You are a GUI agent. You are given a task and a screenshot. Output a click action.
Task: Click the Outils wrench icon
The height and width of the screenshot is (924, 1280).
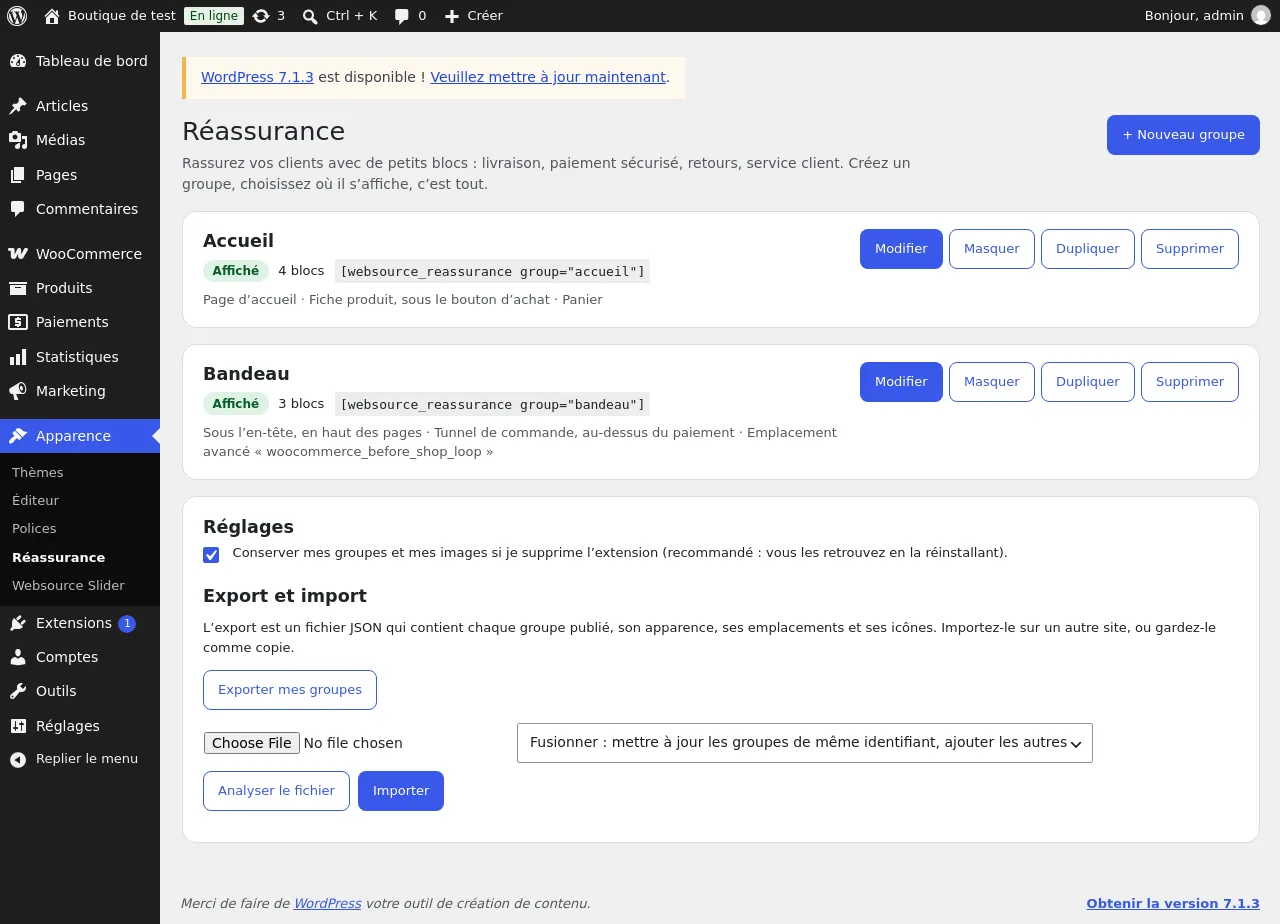click(18, 691)
